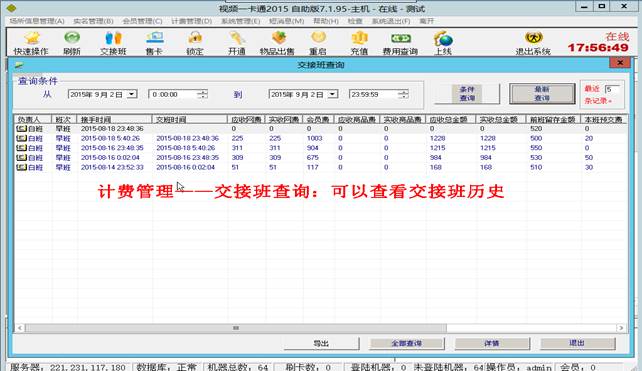Click the 条件查询 conditional query button
This screenshot has height=371, width=642.
point(467,94)
